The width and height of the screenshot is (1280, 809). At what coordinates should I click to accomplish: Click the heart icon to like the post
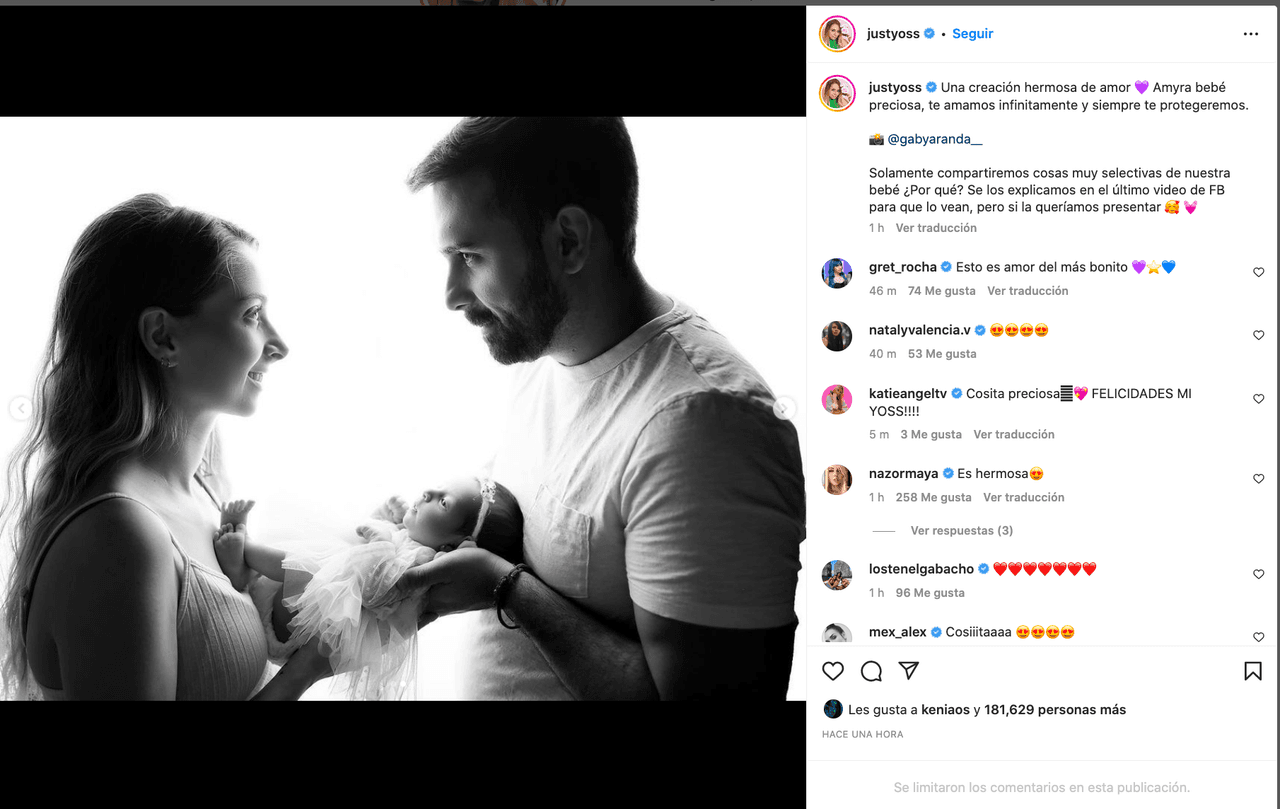pyautogui.click(x=833, y=671)
